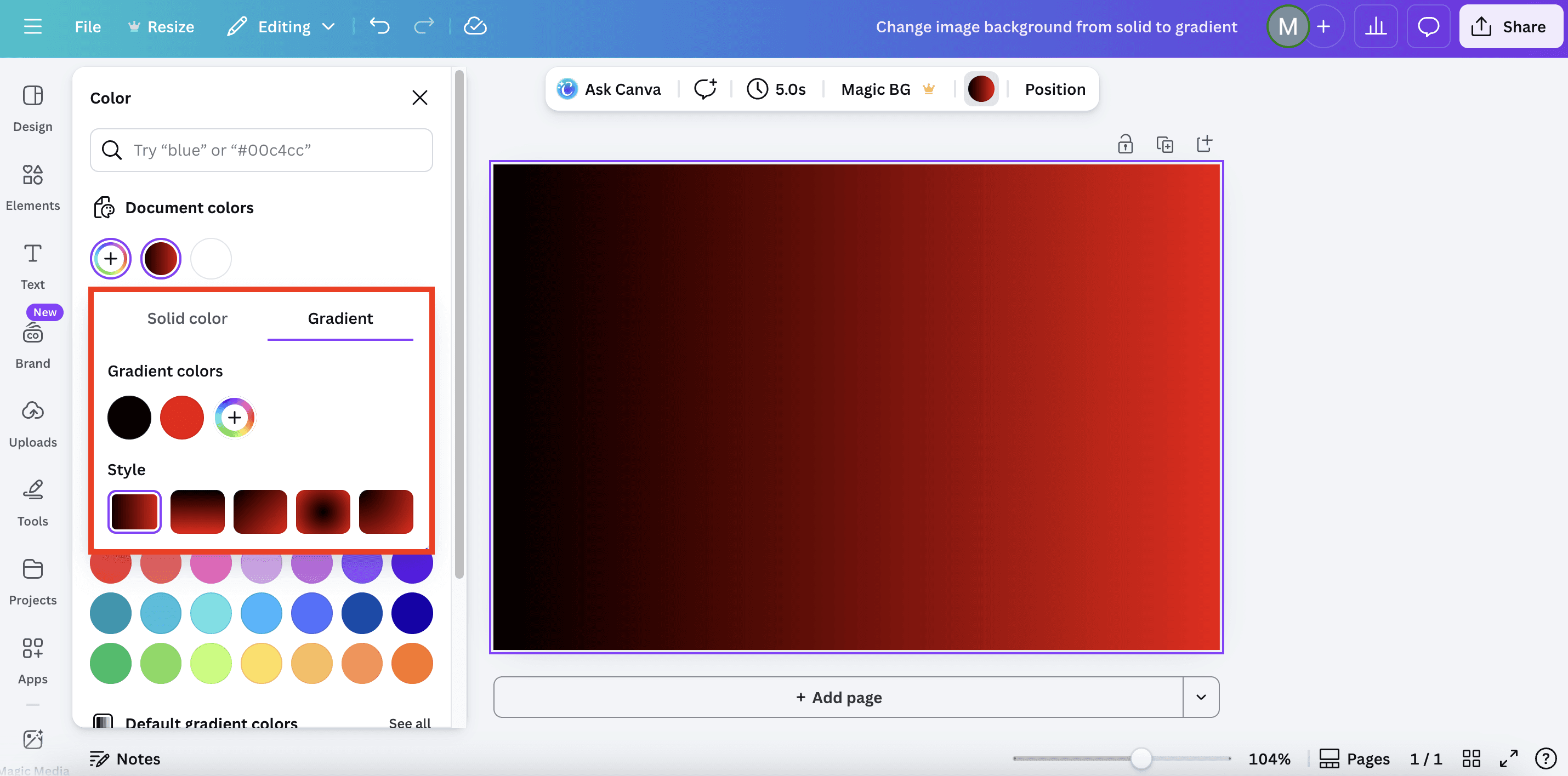The image size is (1568, 776).
Task: Open the Elements sidebar panel
Action: click(33, 187)
